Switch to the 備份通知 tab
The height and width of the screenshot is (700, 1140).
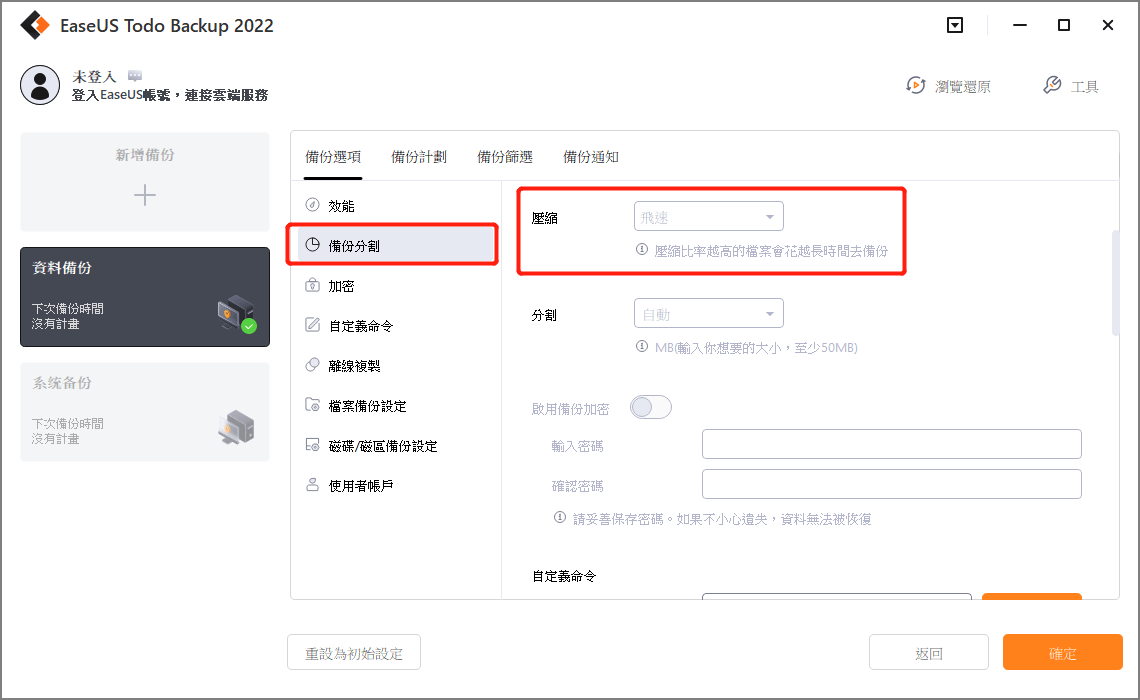click(x=591, y=157)
